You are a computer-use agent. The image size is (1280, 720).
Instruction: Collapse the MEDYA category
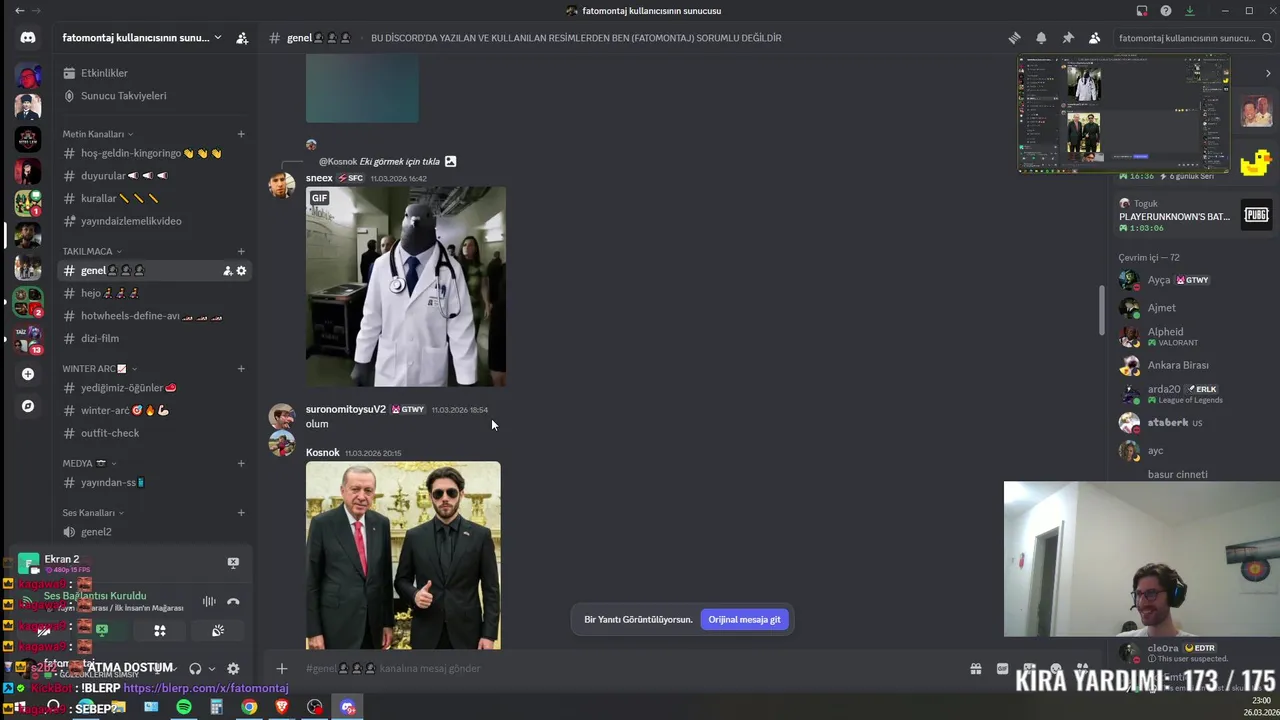pyautogui.click(x=89, y=463)
